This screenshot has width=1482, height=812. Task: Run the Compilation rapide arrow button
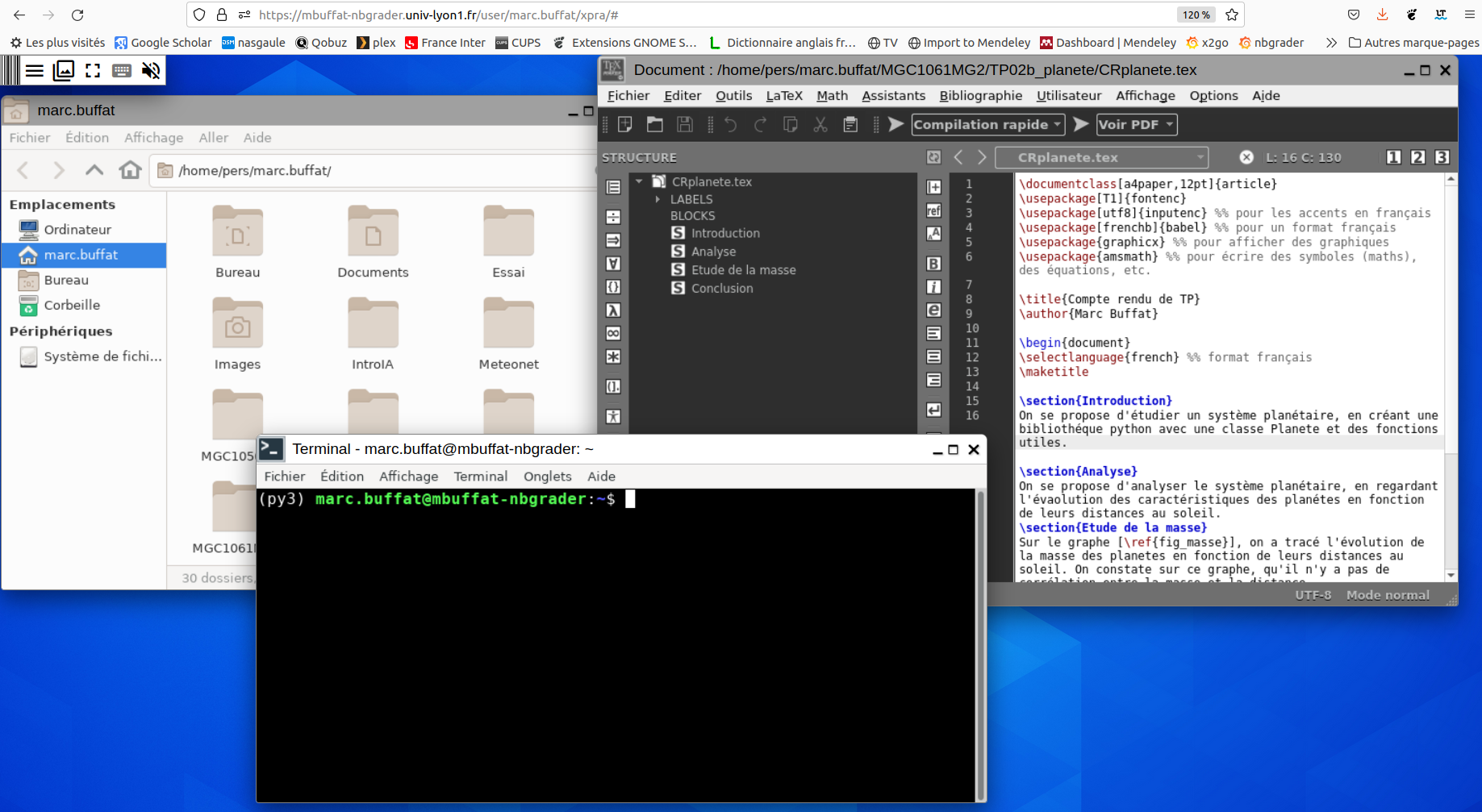tap(895, 124)
